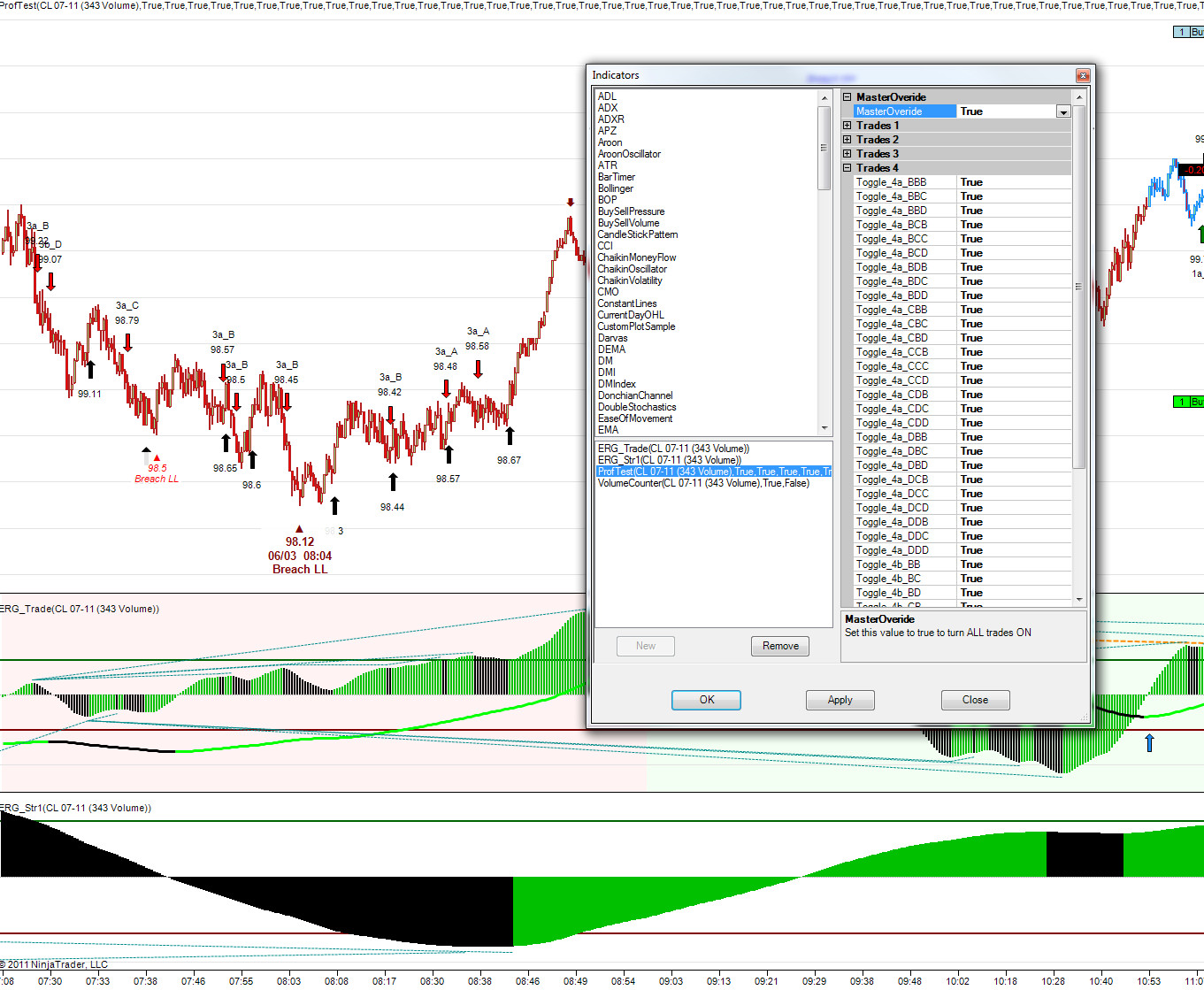Select the Toggle_4a_DDD property name
The image size is (1204, 990).
892,550
